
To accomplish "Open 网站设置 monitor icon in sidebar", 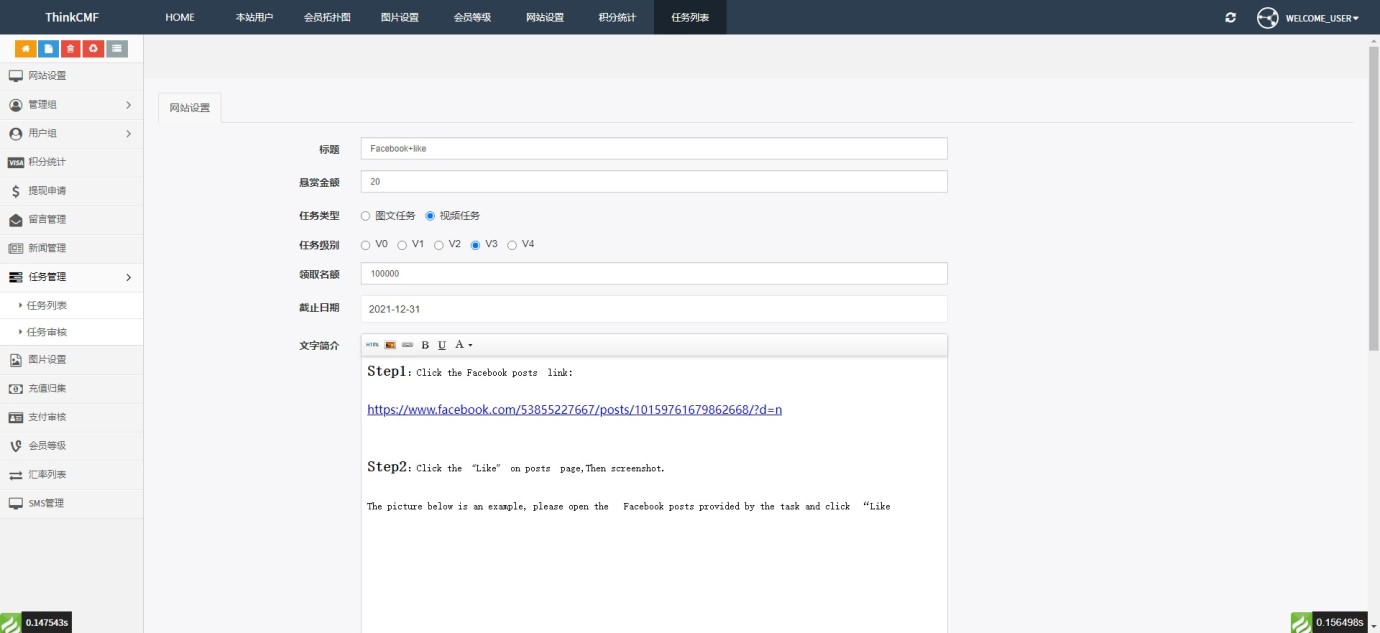I will click(15, 76).
